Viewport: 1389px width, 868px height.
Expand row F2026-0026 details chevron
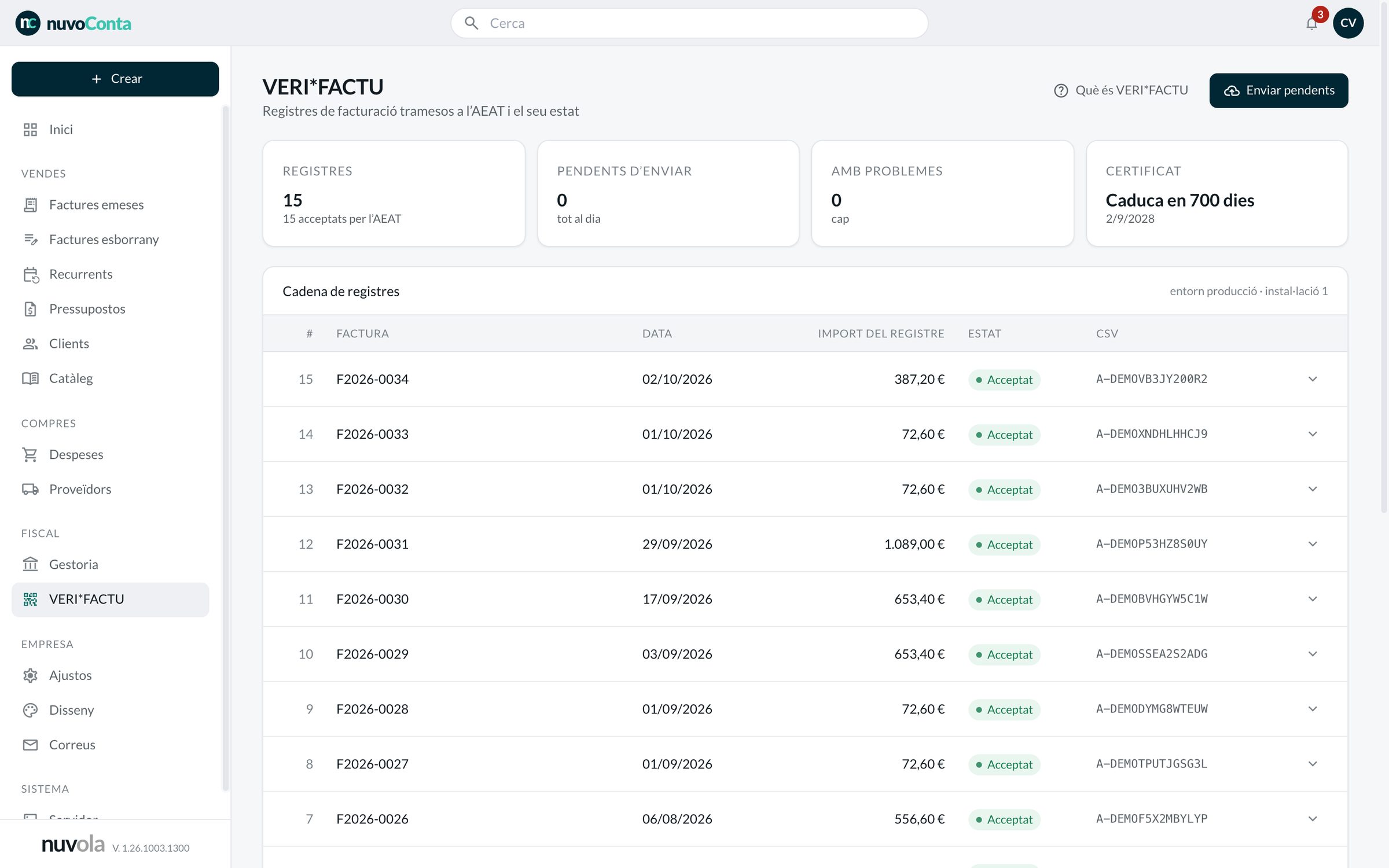pos(1312,819)
